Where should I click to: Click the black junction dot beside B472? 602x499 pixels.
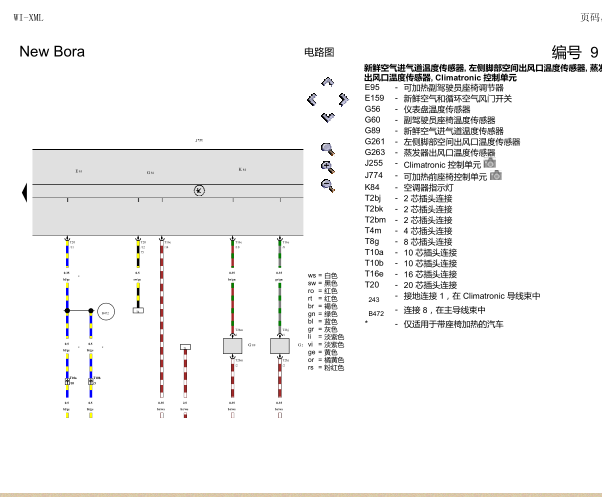[x=91, y=311]
